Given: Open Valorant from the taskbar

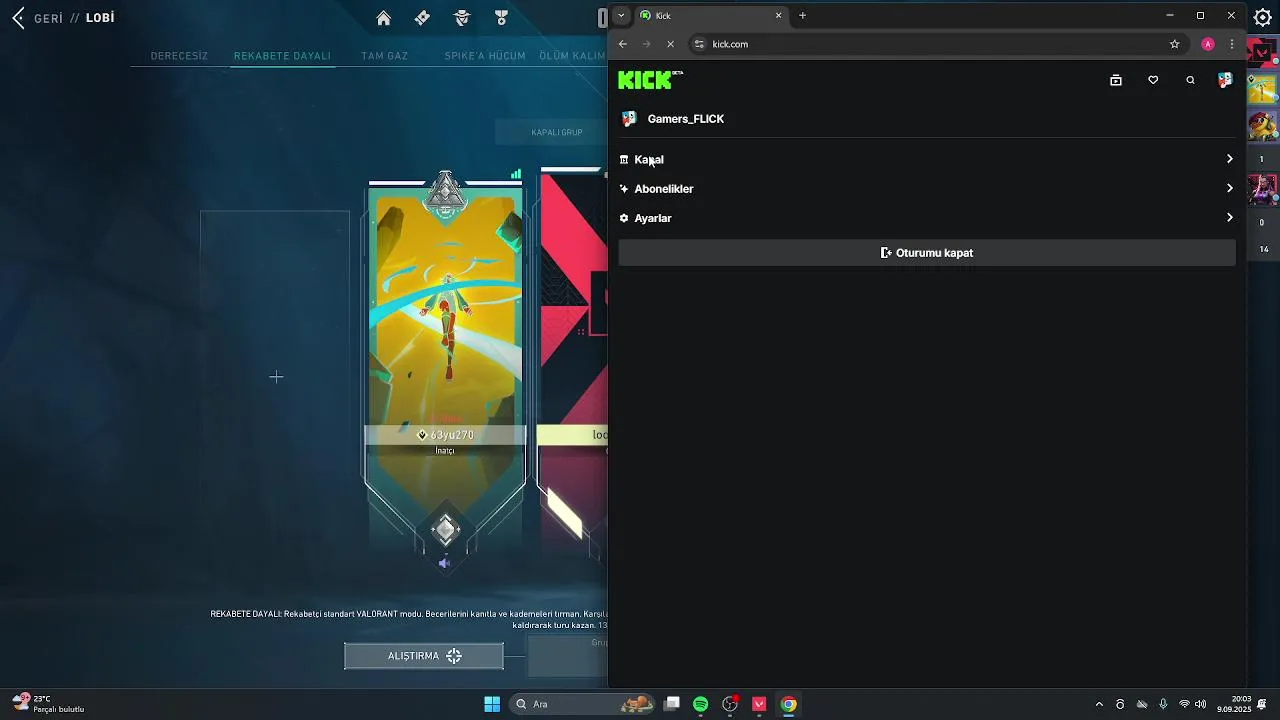Looking at the screenshot, I should 759,704.
